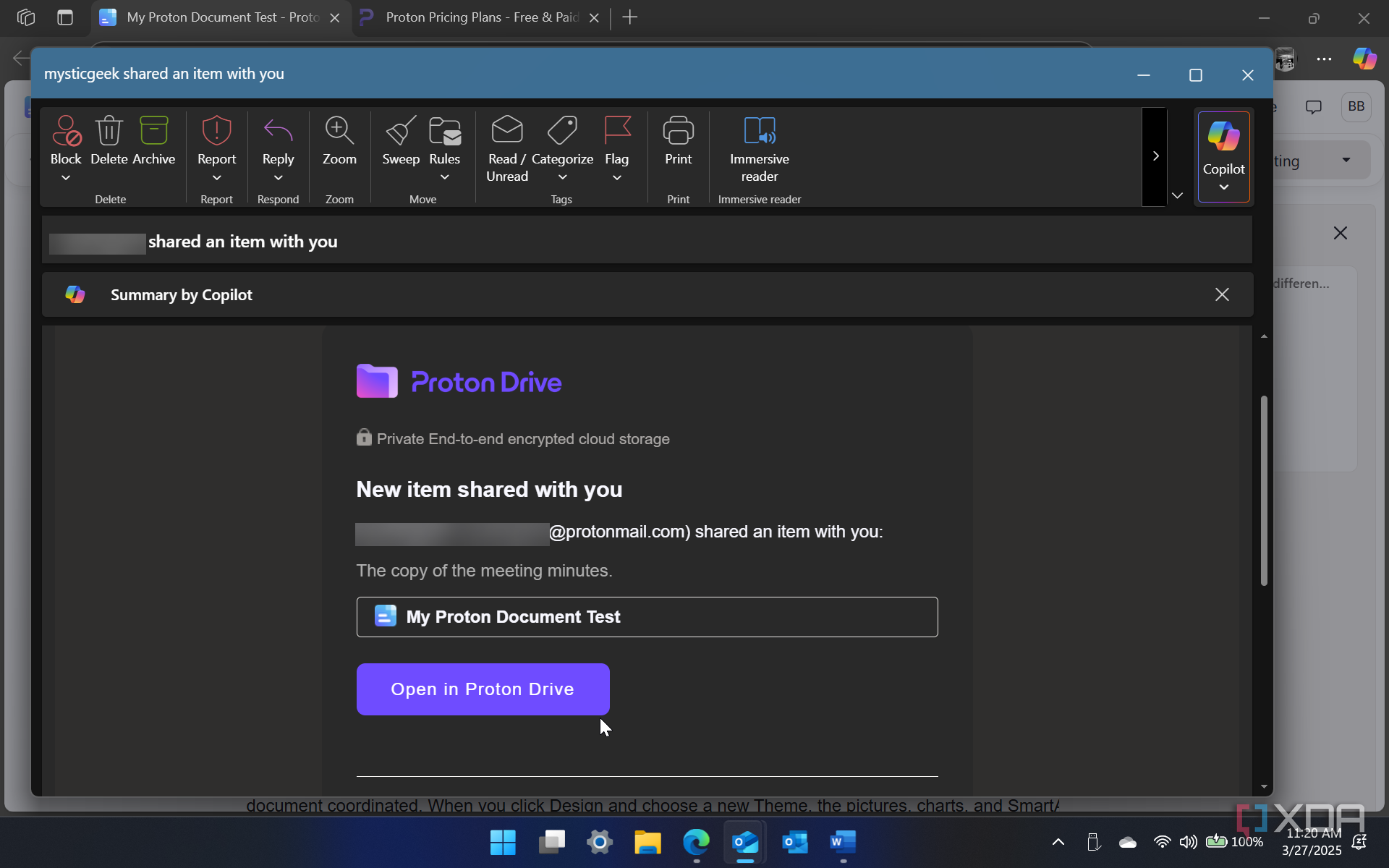This screenshot has height=868, width=1389.
Task: Archive the message using the Archive icon
Action: pyautogui.click(x=153, y=131)
